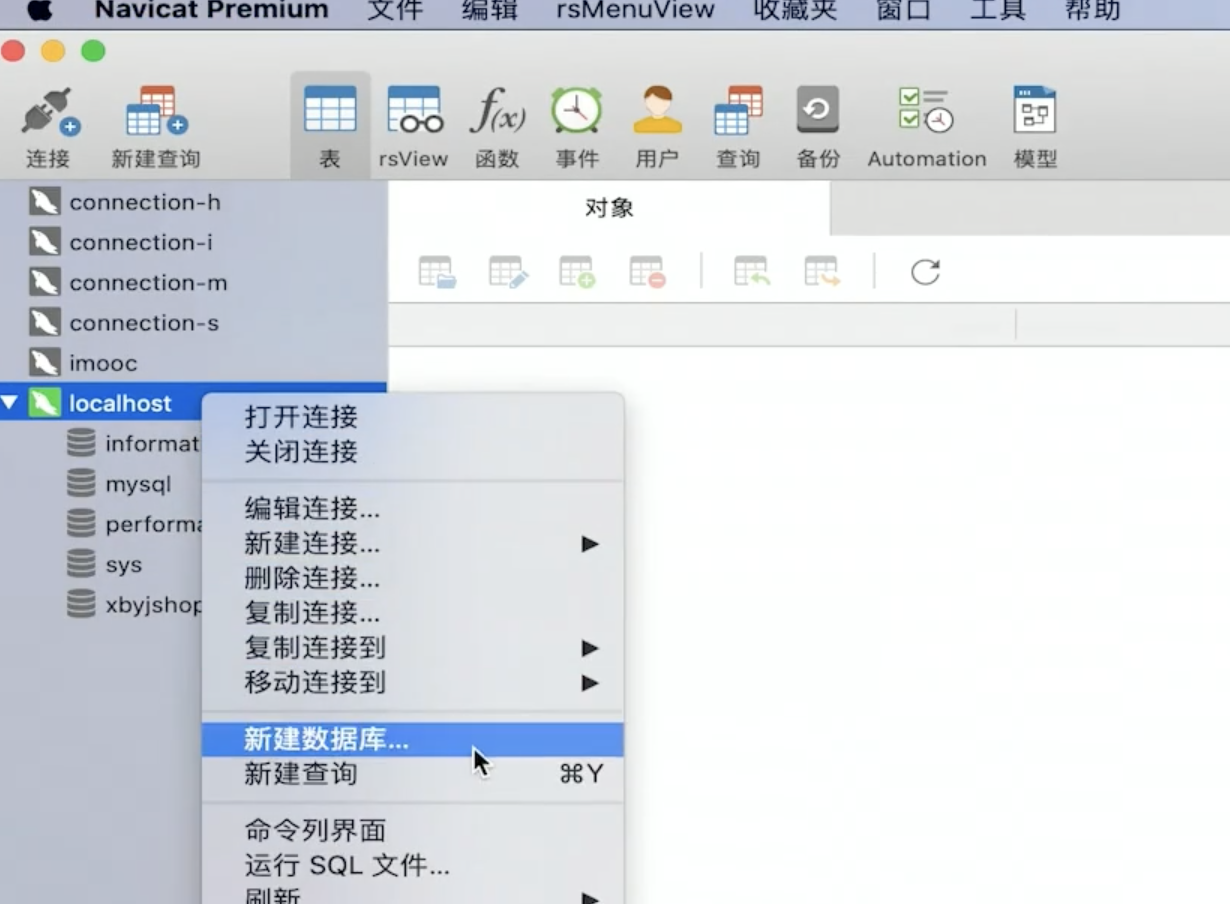Image resolution: width=1230 pixels, height=904 pixels.
Task: Select the rsView glasses icon
Action: pos(414,111)
